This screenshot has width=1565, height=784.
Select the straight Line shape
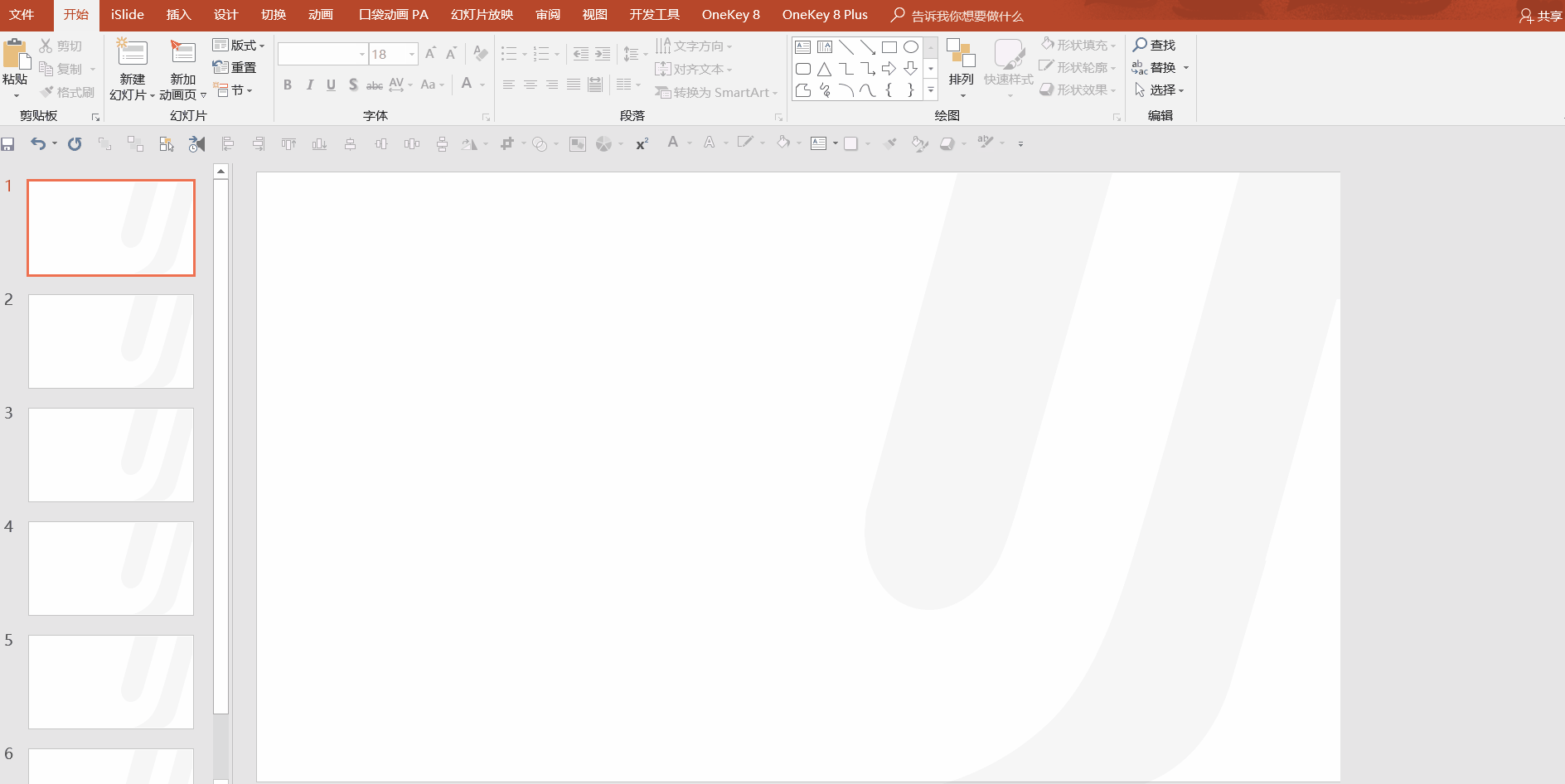[x=846, y=47]
